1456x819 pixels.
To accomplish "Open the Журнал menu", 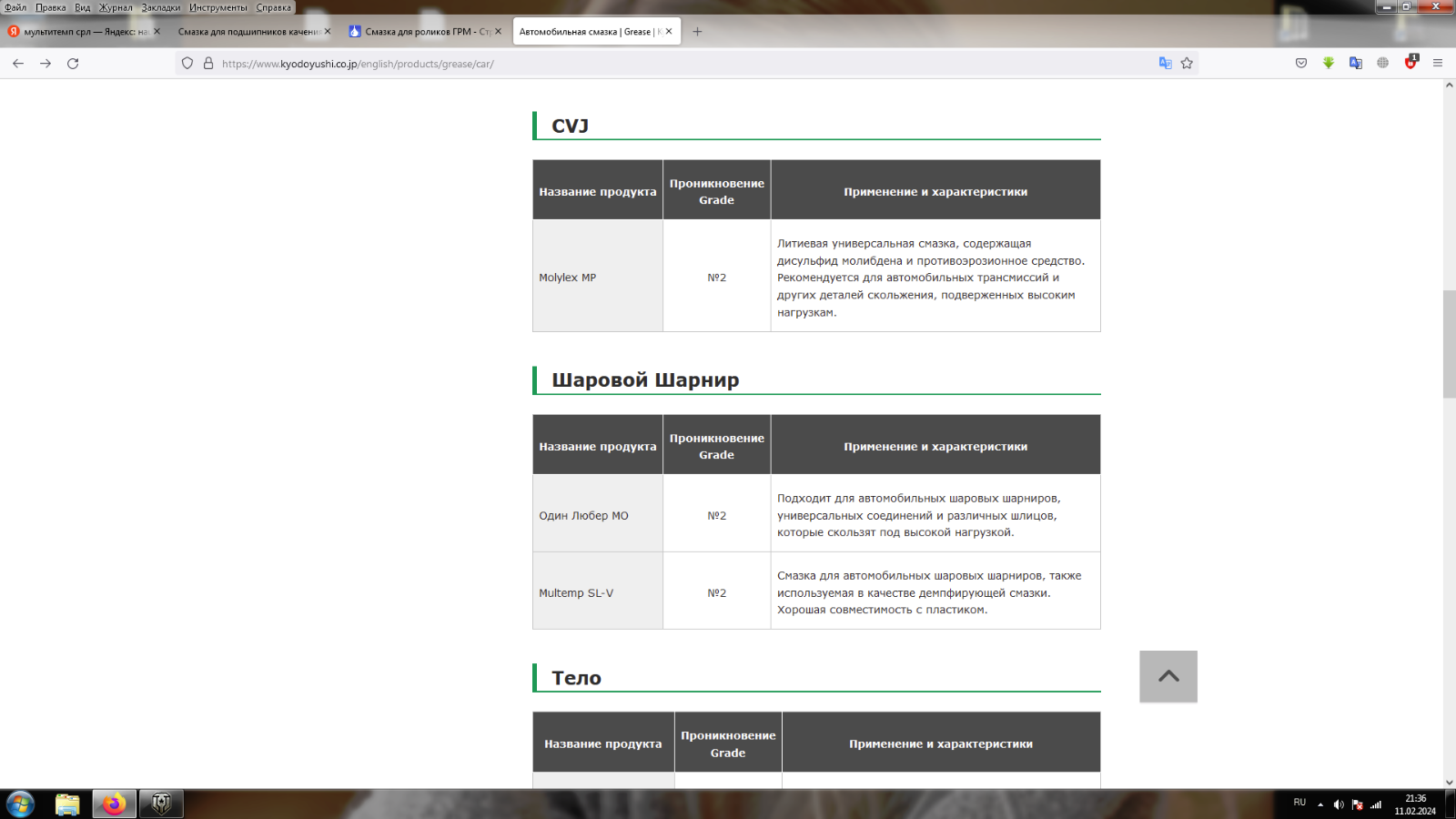I will (x=116, y=7).
